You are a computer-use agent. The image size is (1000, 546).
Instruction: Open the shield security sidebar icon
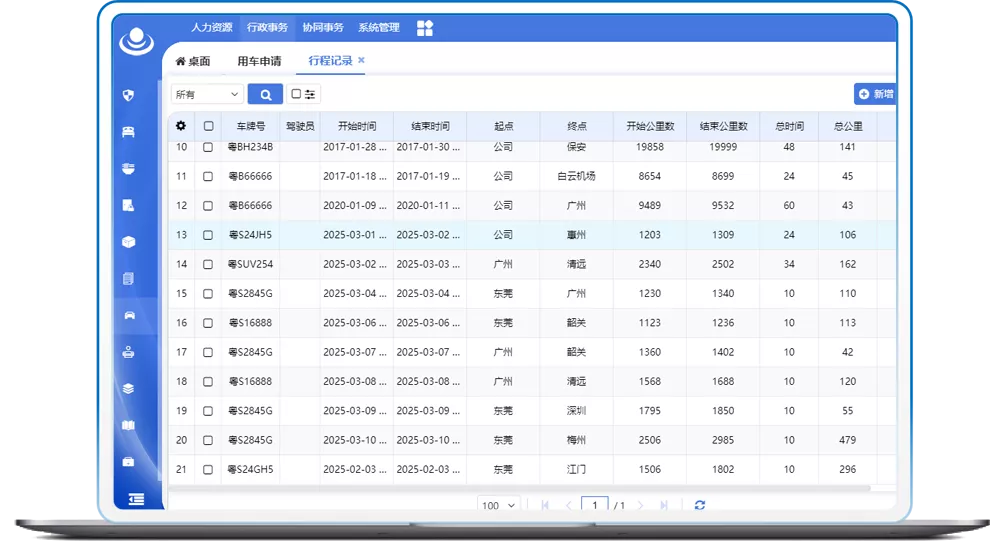pos(128,96)
